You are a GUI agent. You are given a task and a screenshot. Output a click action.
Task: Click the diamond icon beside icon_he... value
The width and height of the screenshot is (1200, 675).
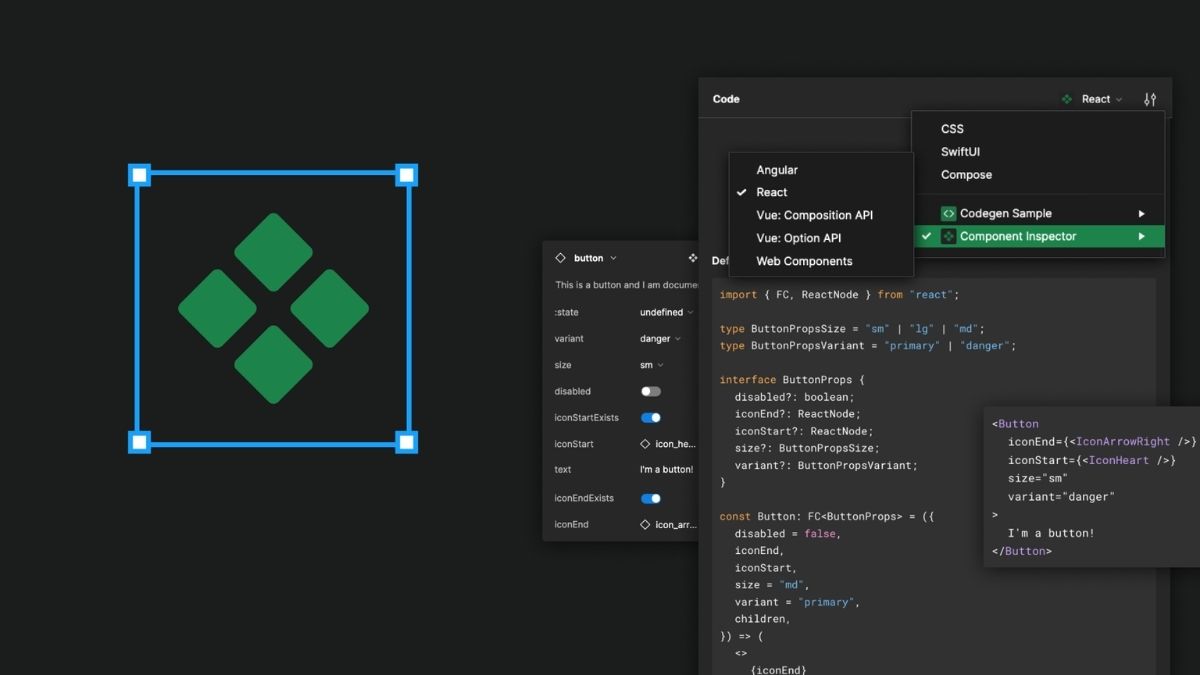point(645,444)
